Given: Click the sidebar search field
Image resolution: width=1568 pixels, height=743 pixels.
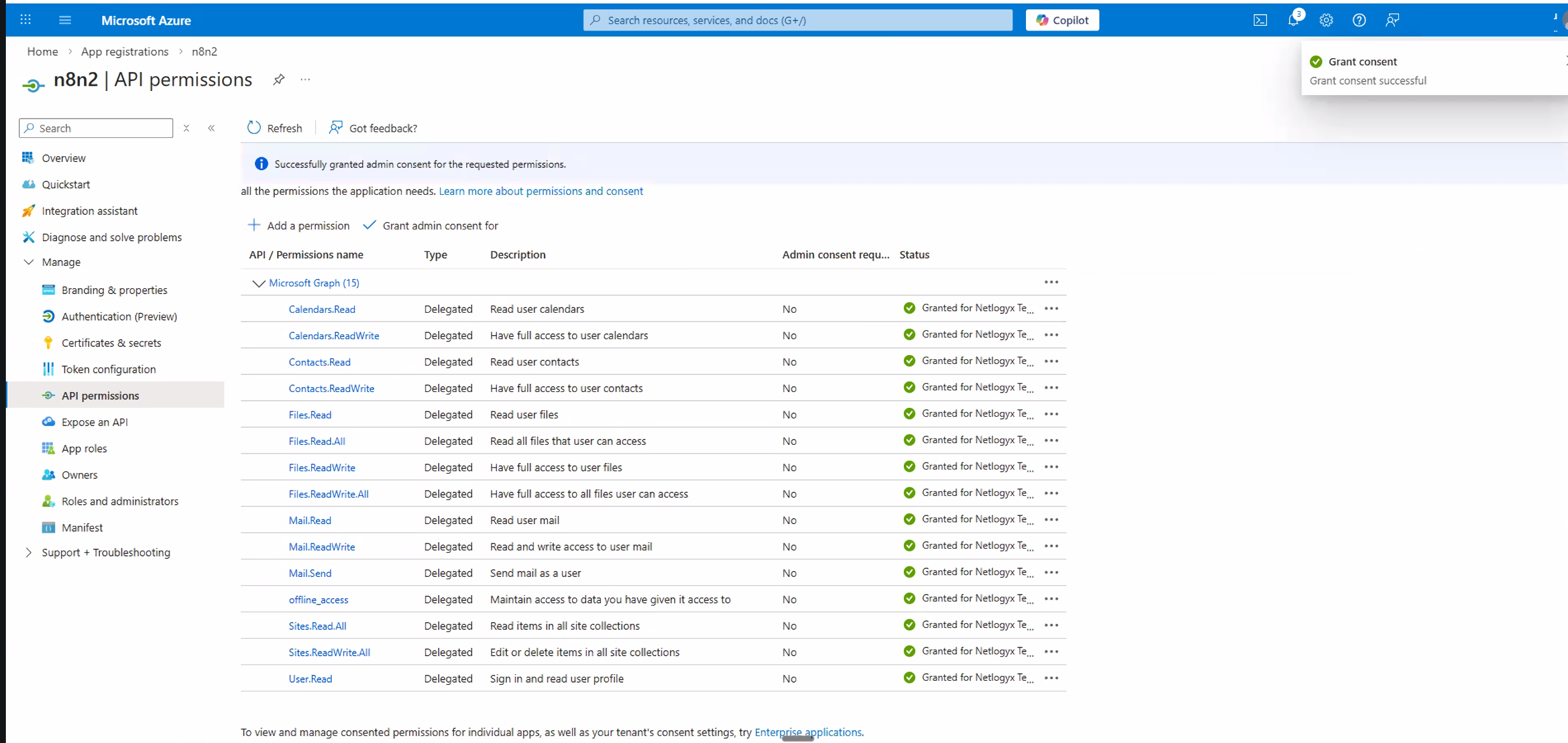Looking at the screenshot, I should [95, 128].
